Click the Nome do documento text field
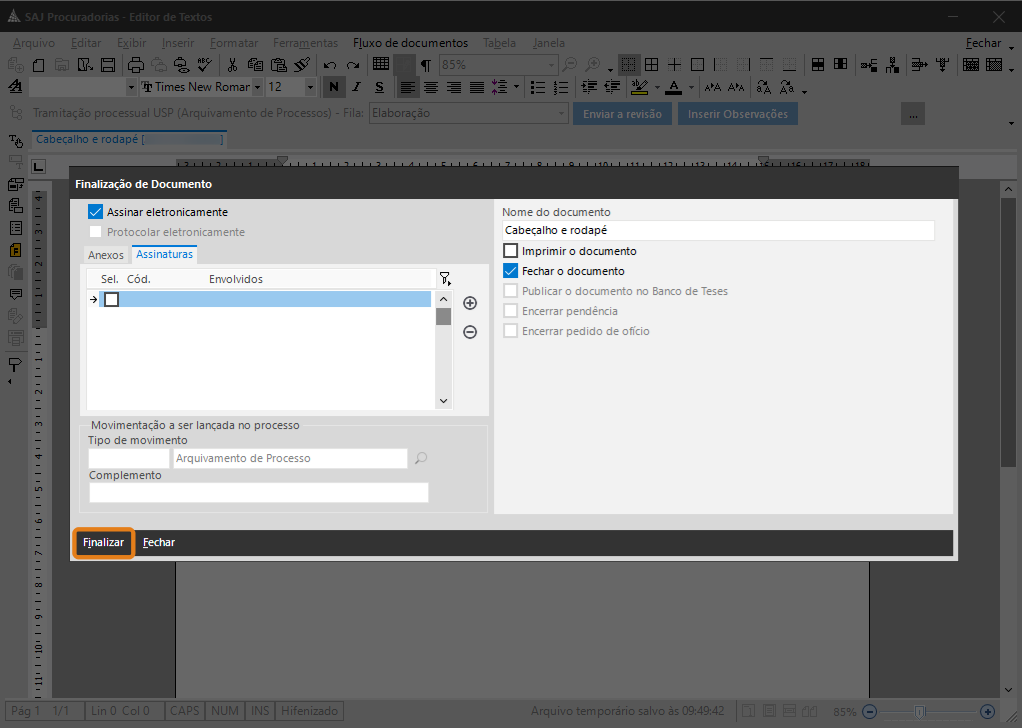This screenshot has width=1022, height=728. click(x=718, y=231)
